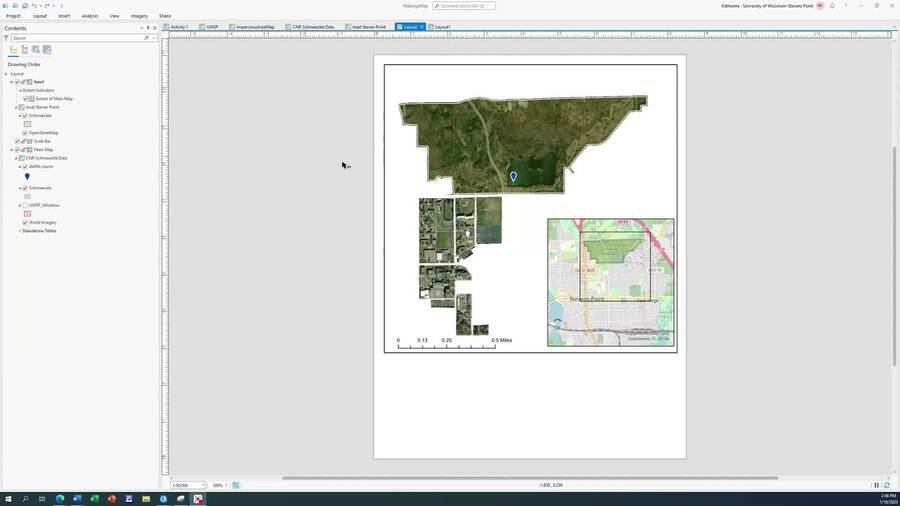Open the Analysis ribbon tab
The image size is (900, 506).
[x=90, y=16]
